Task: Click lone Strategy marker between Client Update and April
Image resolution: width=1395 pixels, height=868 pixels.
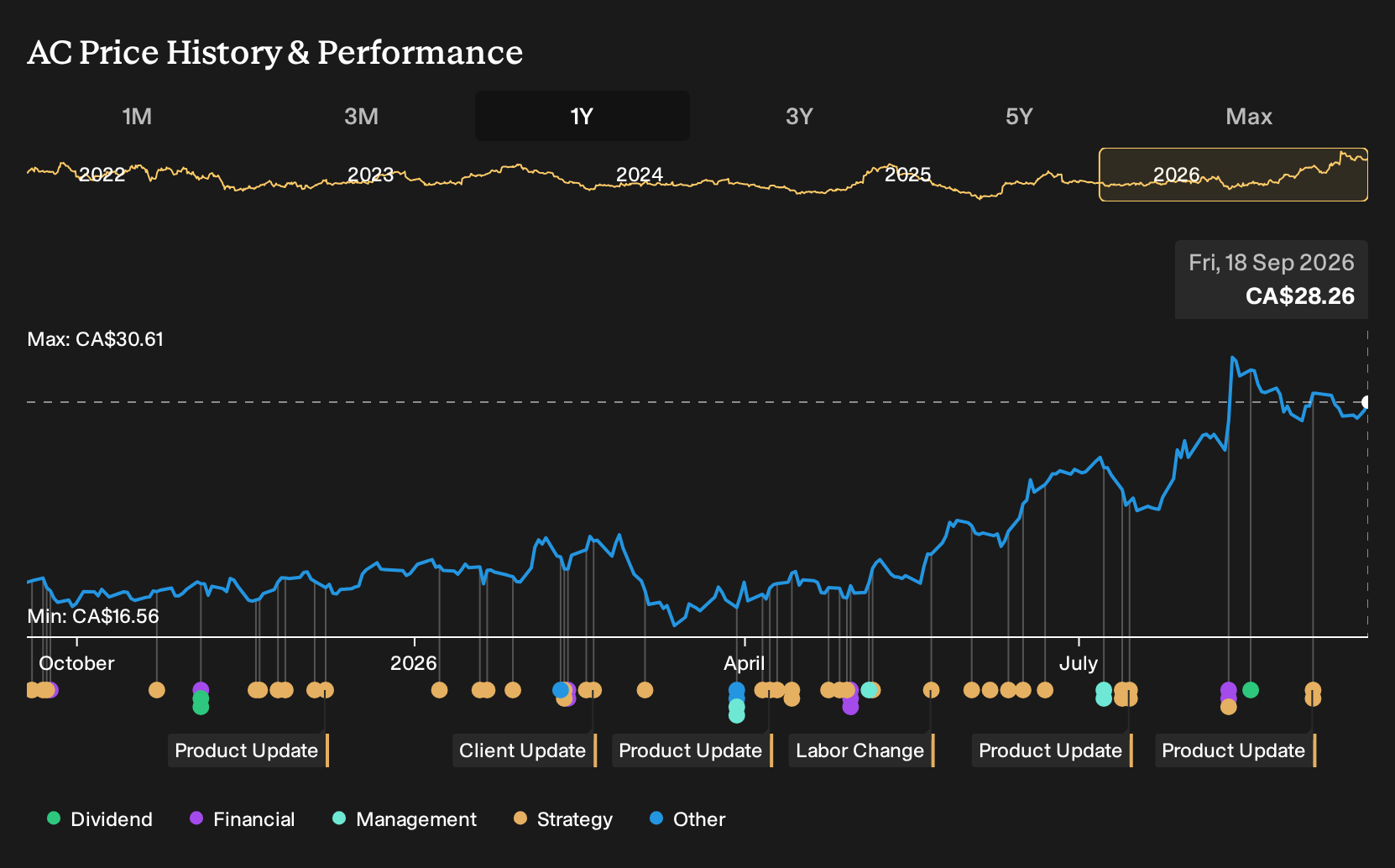Action: pos(645,690)
